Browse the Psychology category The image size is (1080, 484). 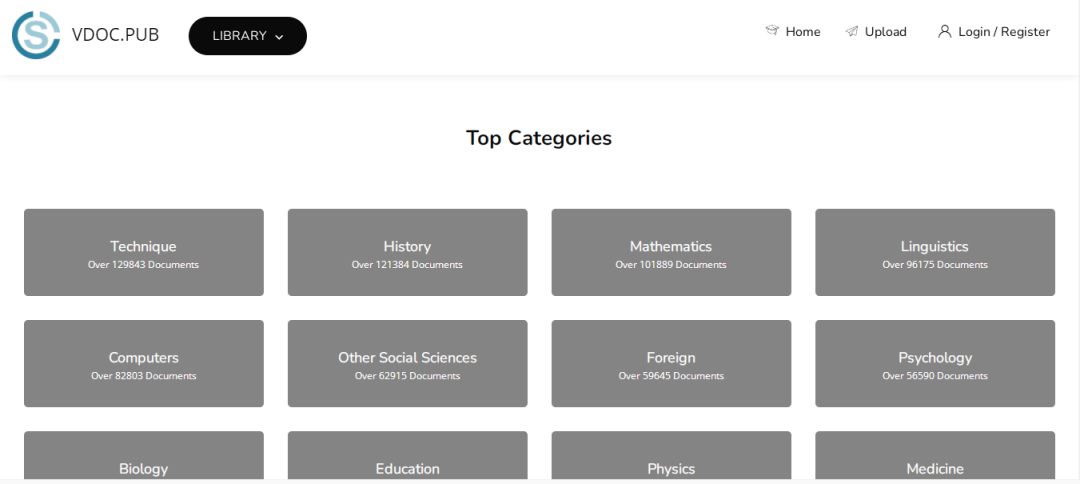[x=935, y=363]
